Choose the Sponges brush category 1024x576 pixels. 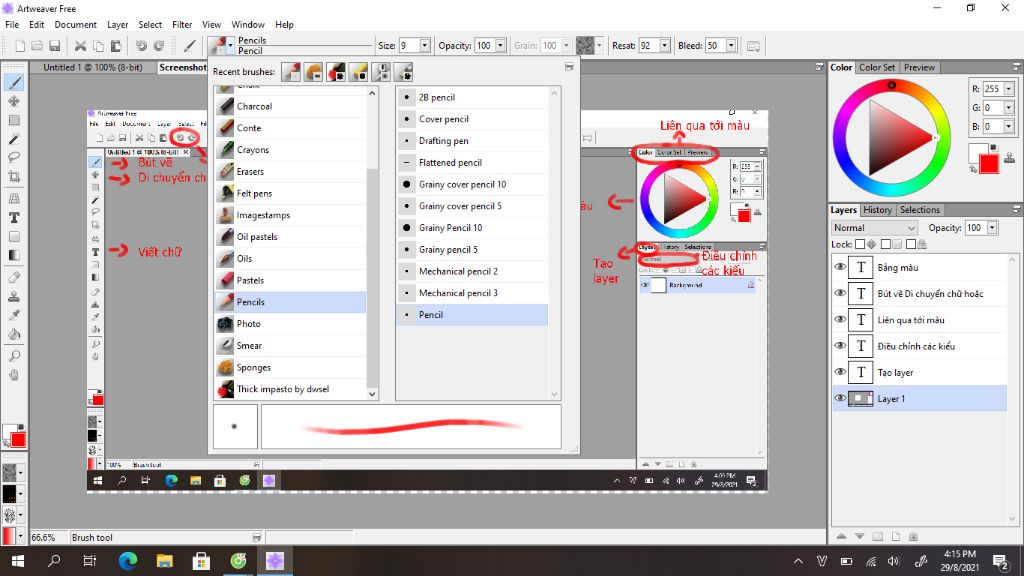[x=291, y=368]
